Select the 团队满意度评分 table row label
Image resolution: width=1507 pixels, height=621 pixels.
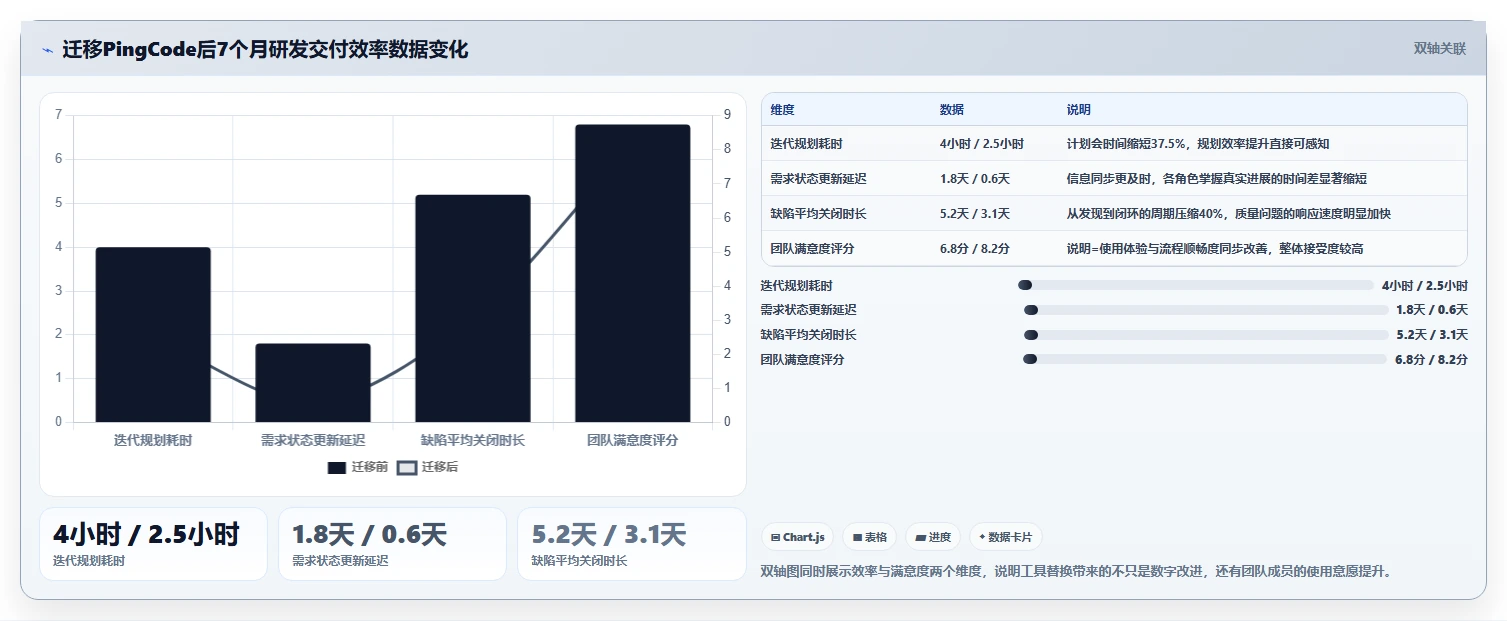coord(812,249)
